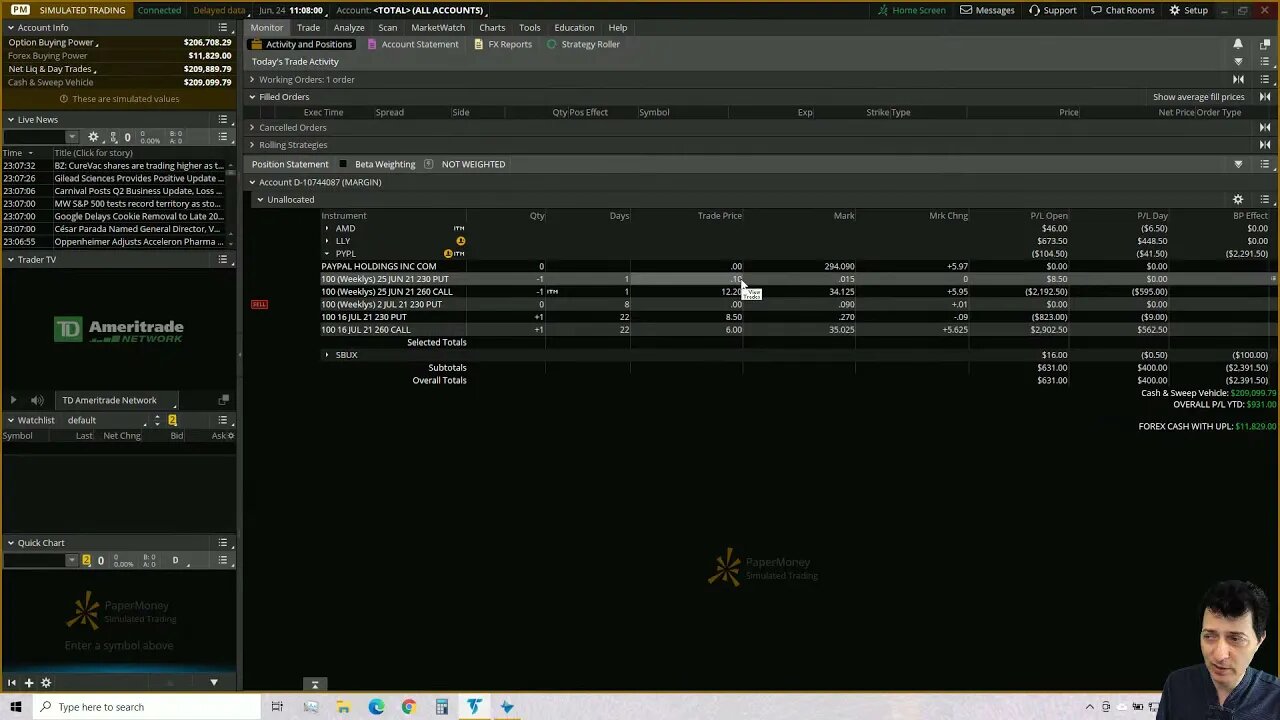Open Windows Task View icon
This screenshot has height=720, width=1280.
coord(277,707)
